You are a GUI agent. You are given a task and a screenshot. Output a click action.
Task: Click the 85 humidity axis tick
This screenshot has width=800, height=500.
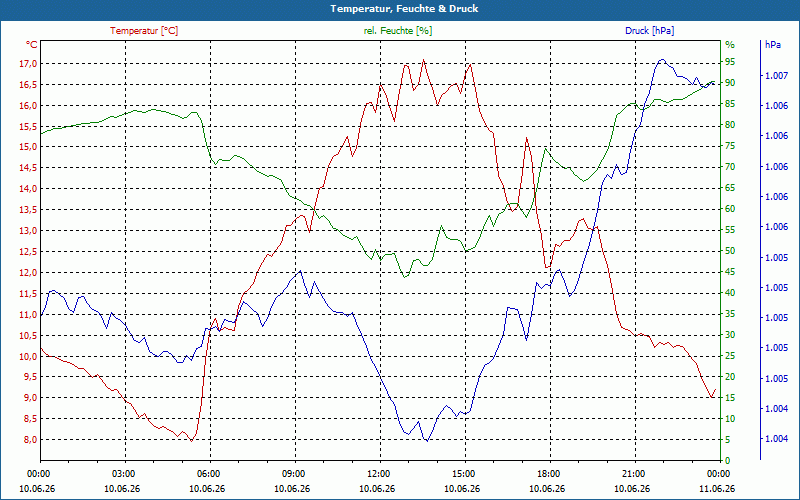[x=730, y=104]
